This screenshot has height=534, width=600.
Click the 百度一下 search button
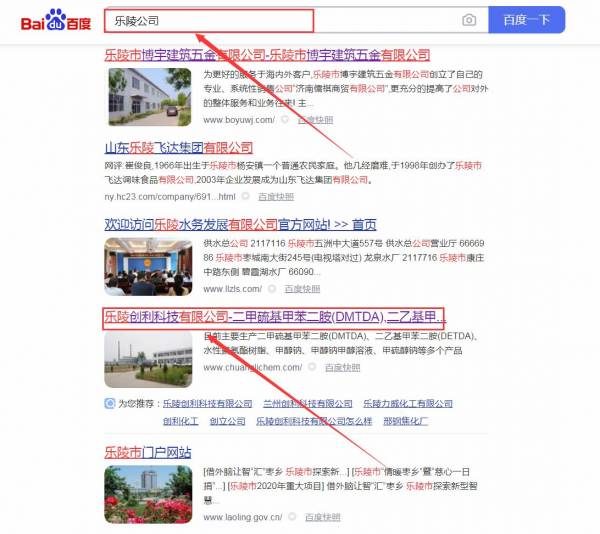tap(527, 20)
